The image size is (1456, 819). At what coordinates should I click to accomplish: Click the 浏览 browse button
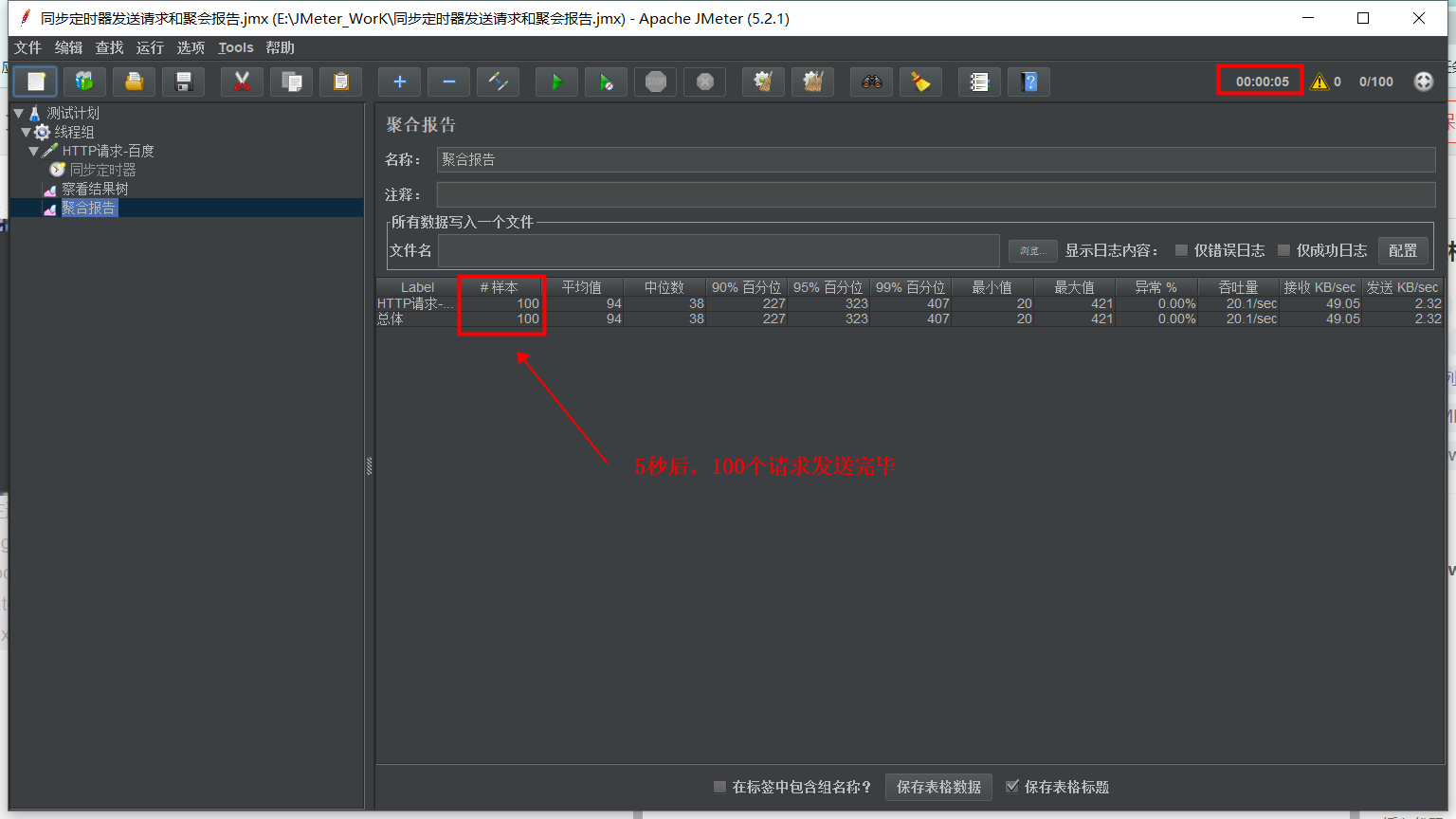[1032, 251]
